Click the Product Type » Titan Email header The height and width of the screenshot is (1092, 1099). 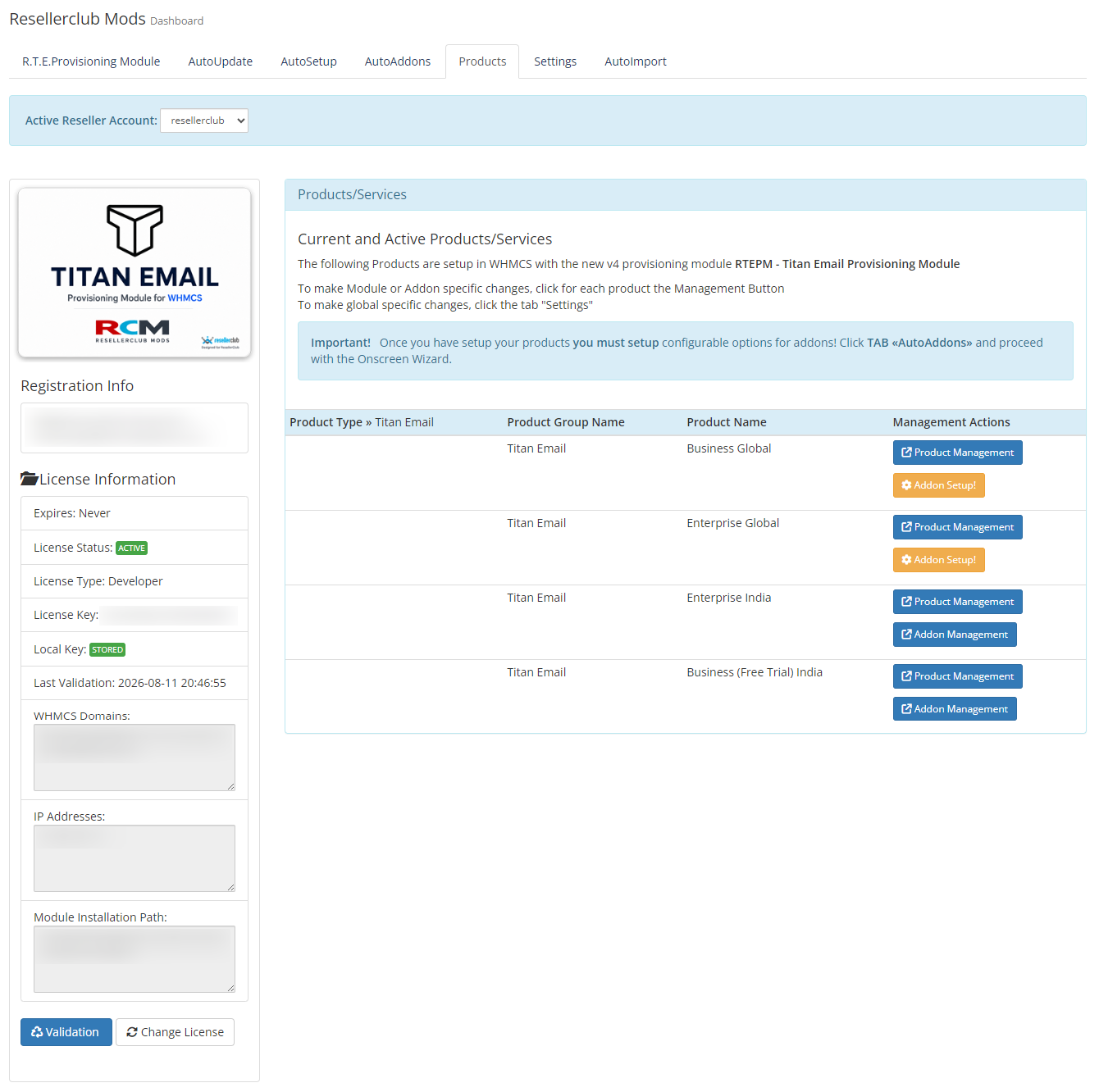[362, 422]
